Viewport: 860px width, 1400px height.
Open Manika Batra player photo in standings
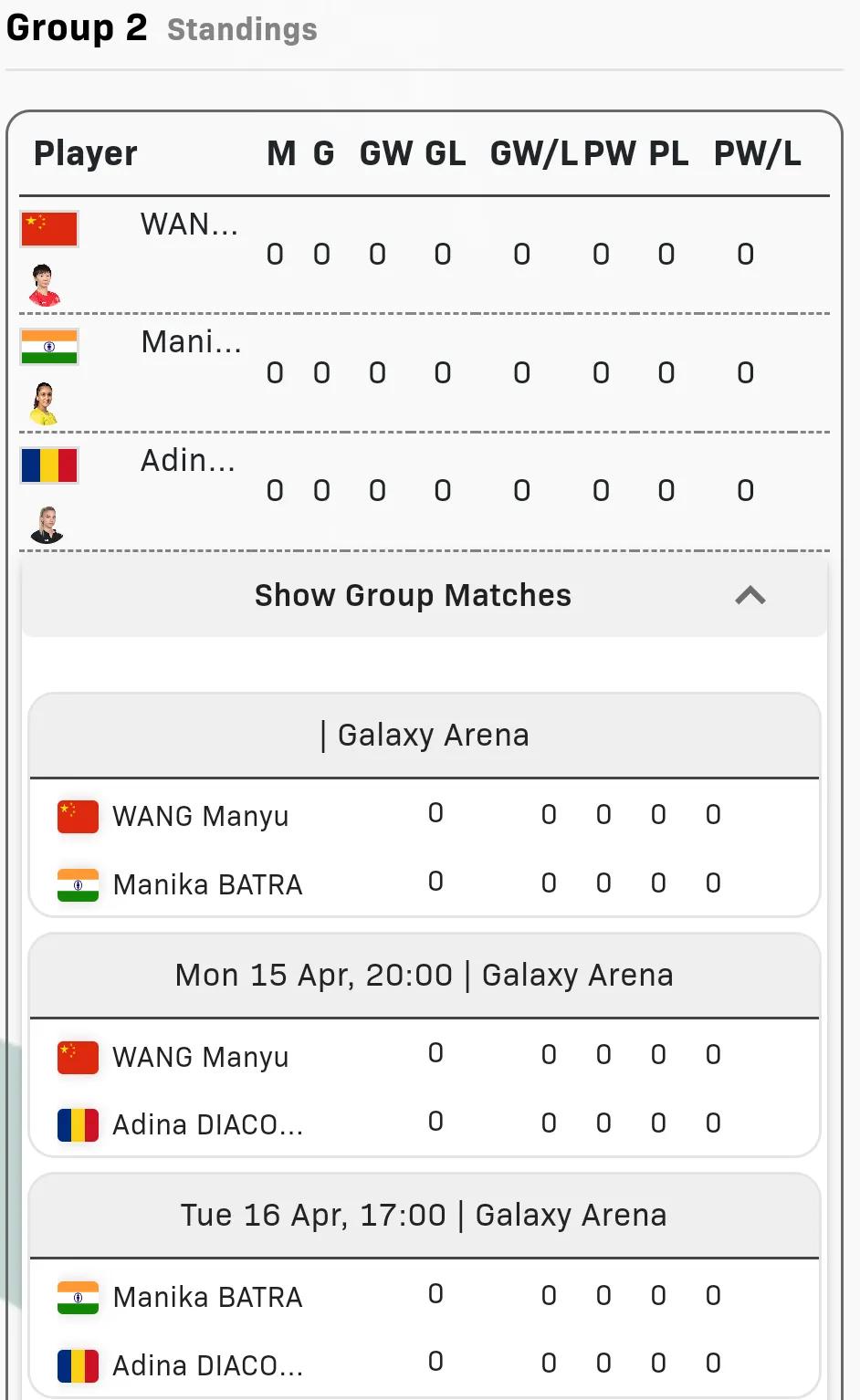coord(46,404)
